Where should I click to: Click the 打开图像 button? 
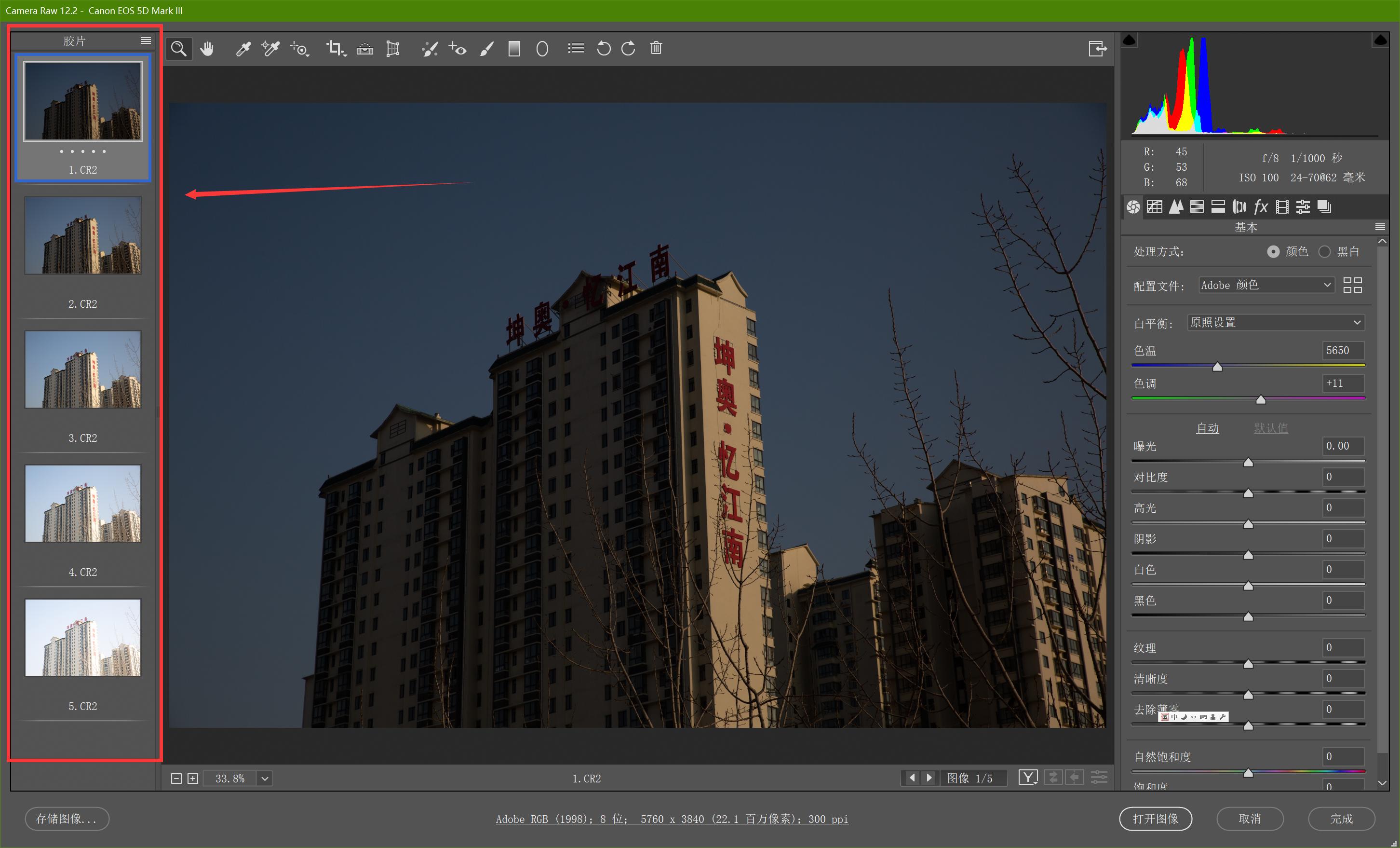(x=1155, y=819)
